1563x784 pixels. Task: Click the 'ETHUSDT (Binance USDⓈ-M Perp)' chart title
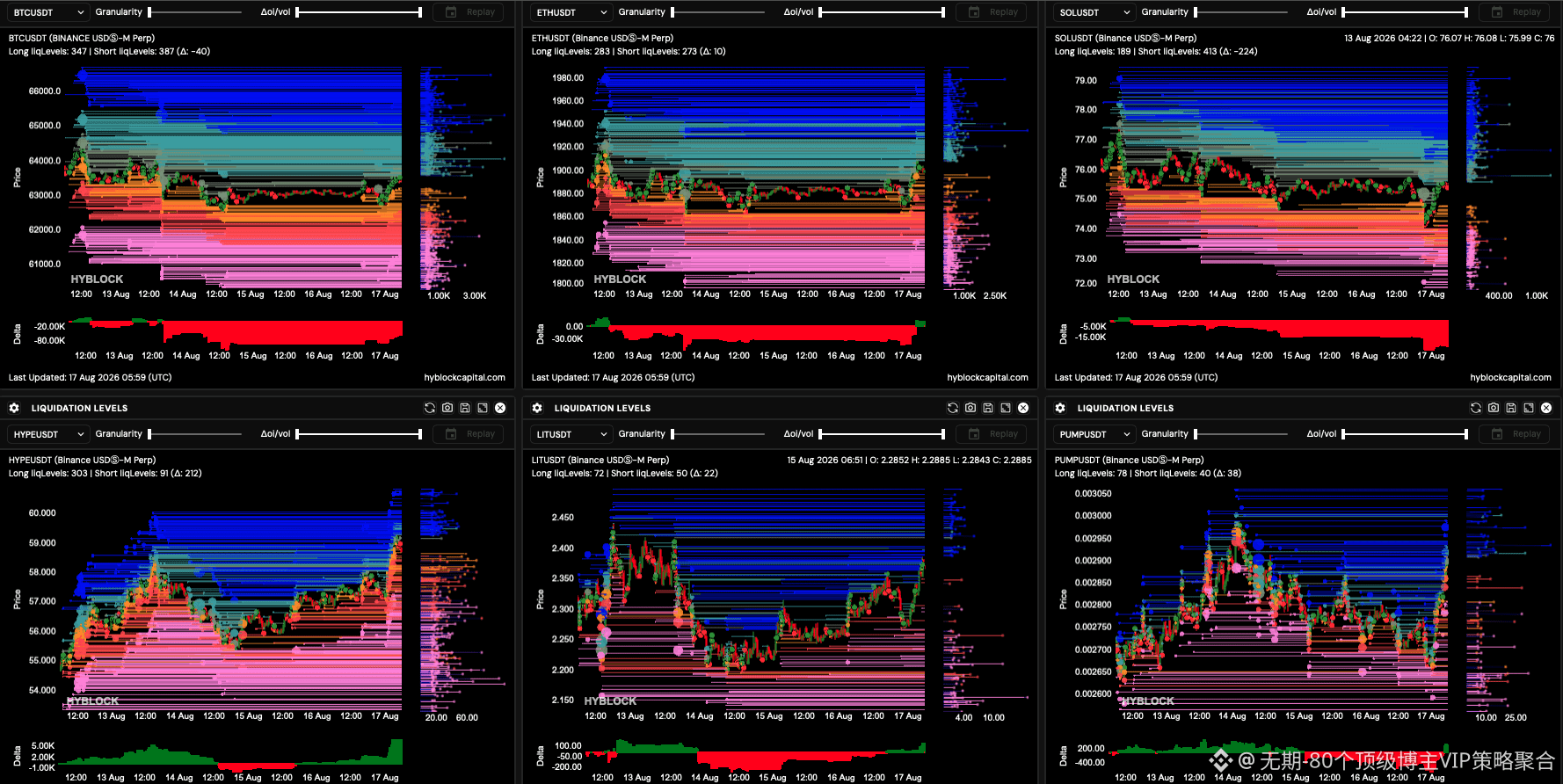602,39
